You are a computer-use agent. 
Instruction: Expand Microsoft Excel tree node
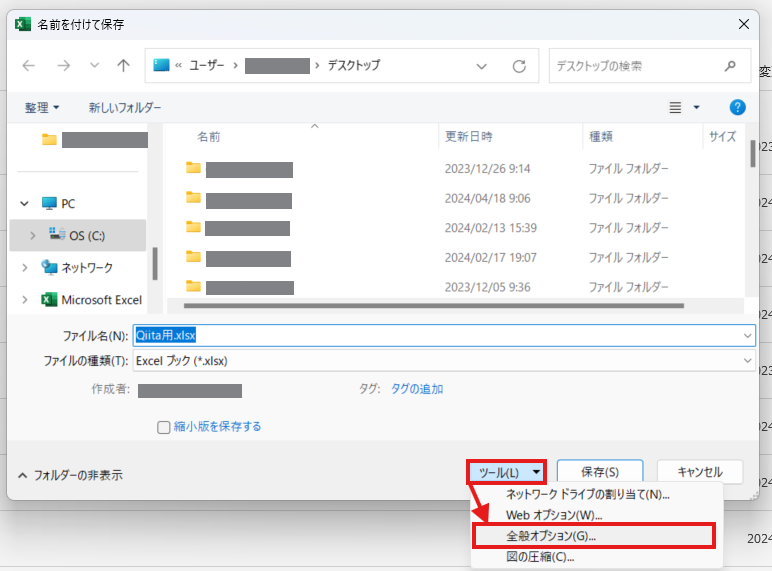click(x=25, y=300)
